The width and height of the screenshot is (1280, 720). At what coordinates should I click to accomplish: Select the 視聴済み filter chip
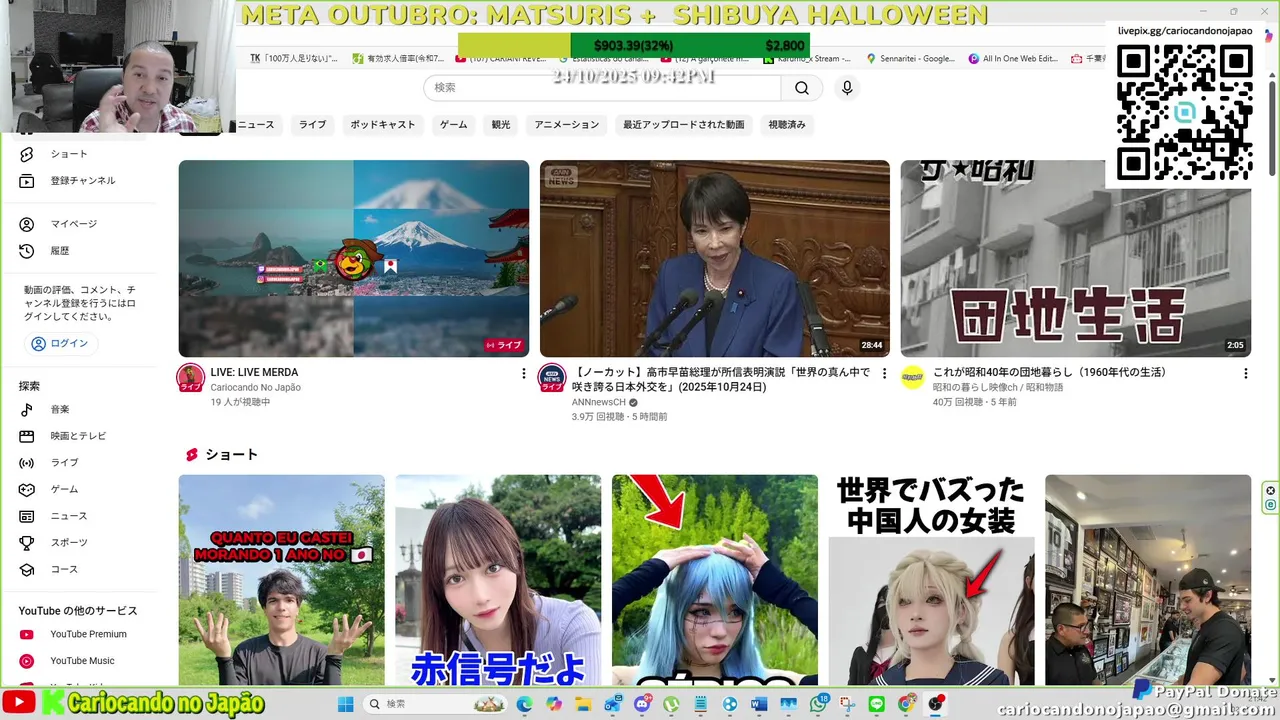tap(787, 125)
